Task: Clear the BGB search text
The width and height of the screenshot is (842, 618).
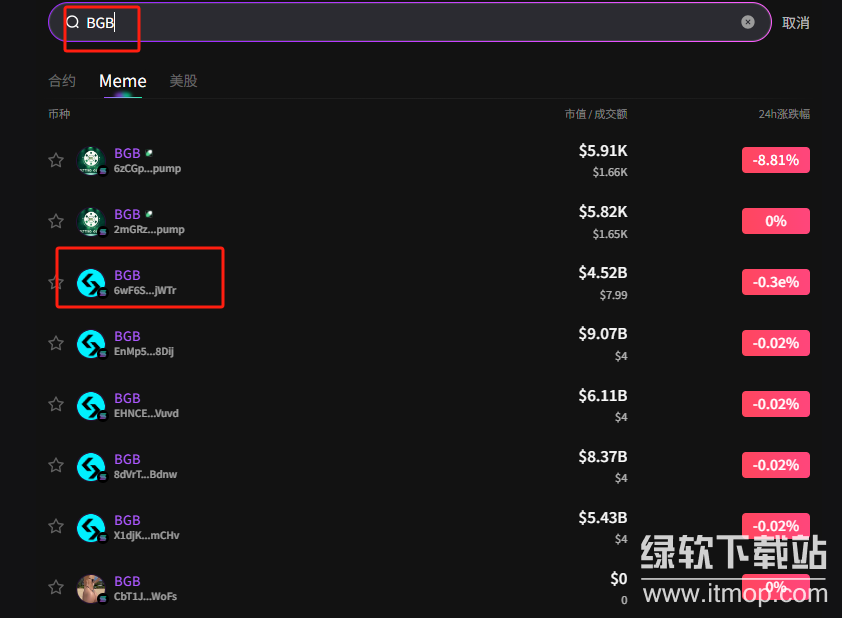Action: pos(747,22)
